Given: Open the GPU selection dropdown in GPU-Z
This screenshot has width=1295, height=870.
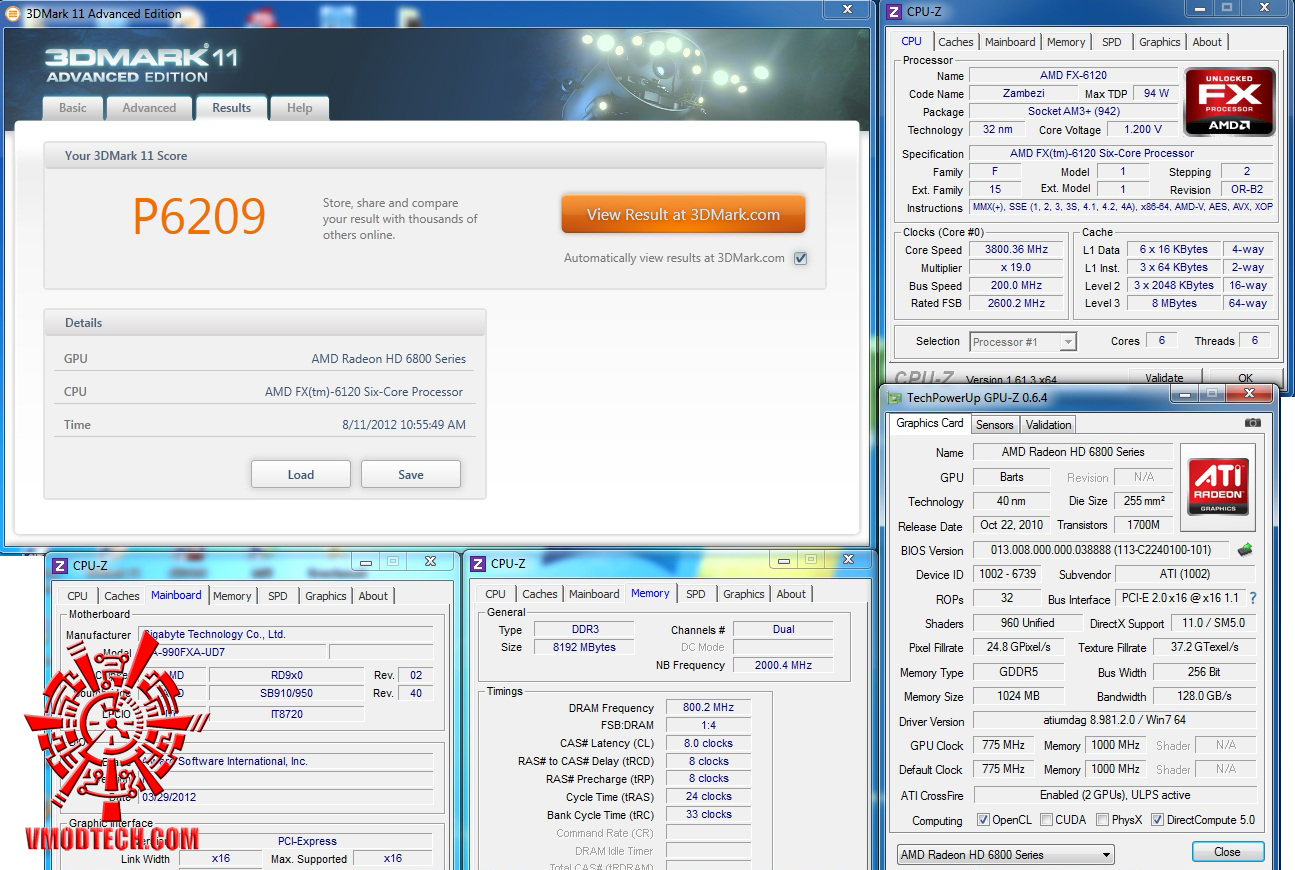Looking at the screenshot, I should pos(1005,855).
